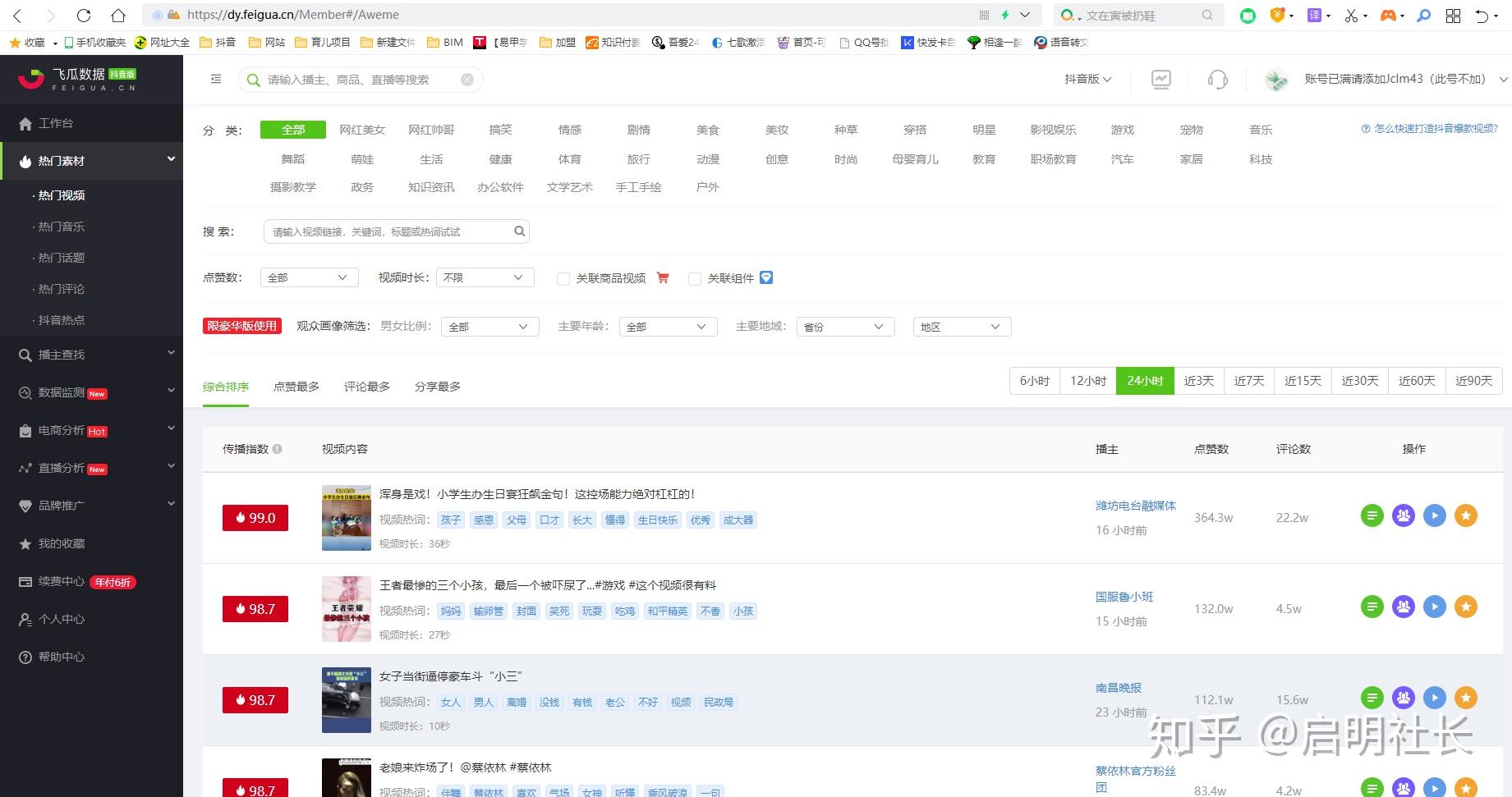
Task: Open thumbnail of 王者最惨的三个小孩 video
Action: tap(347, 609)
